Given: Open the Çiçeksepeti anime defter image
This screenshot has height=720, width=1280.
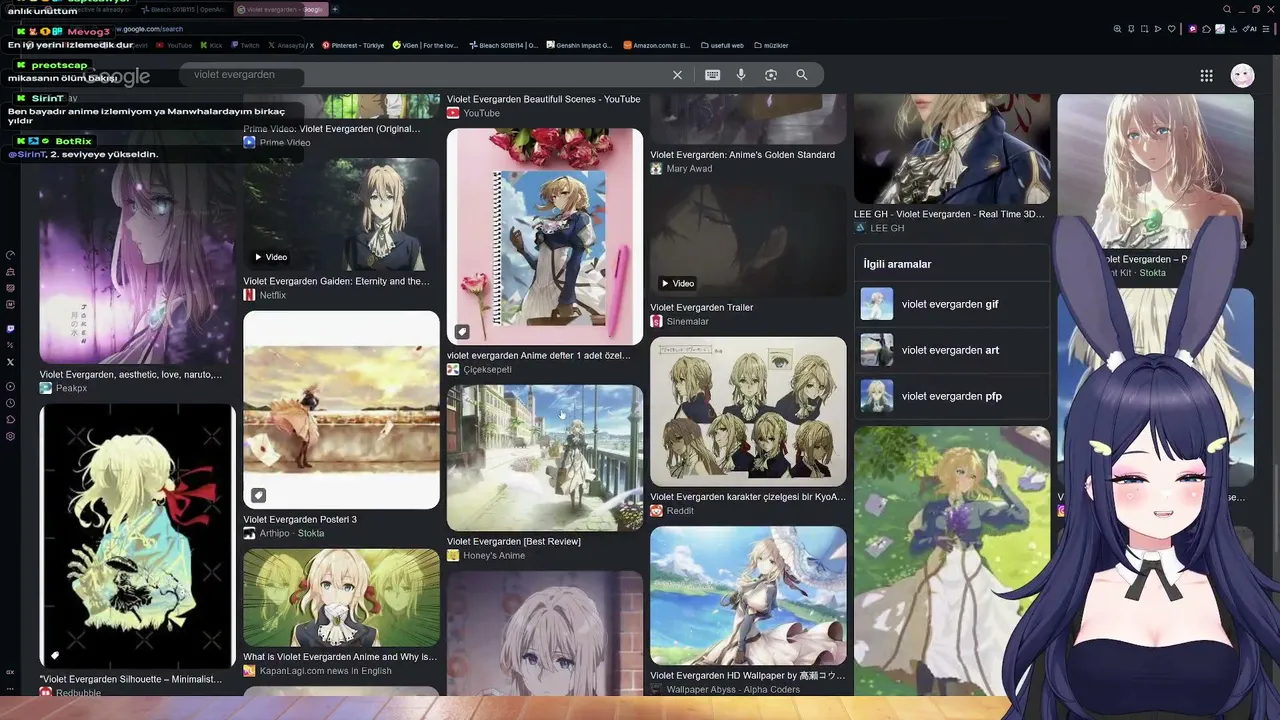Looking at the screenshot, I should click(545, 236).
